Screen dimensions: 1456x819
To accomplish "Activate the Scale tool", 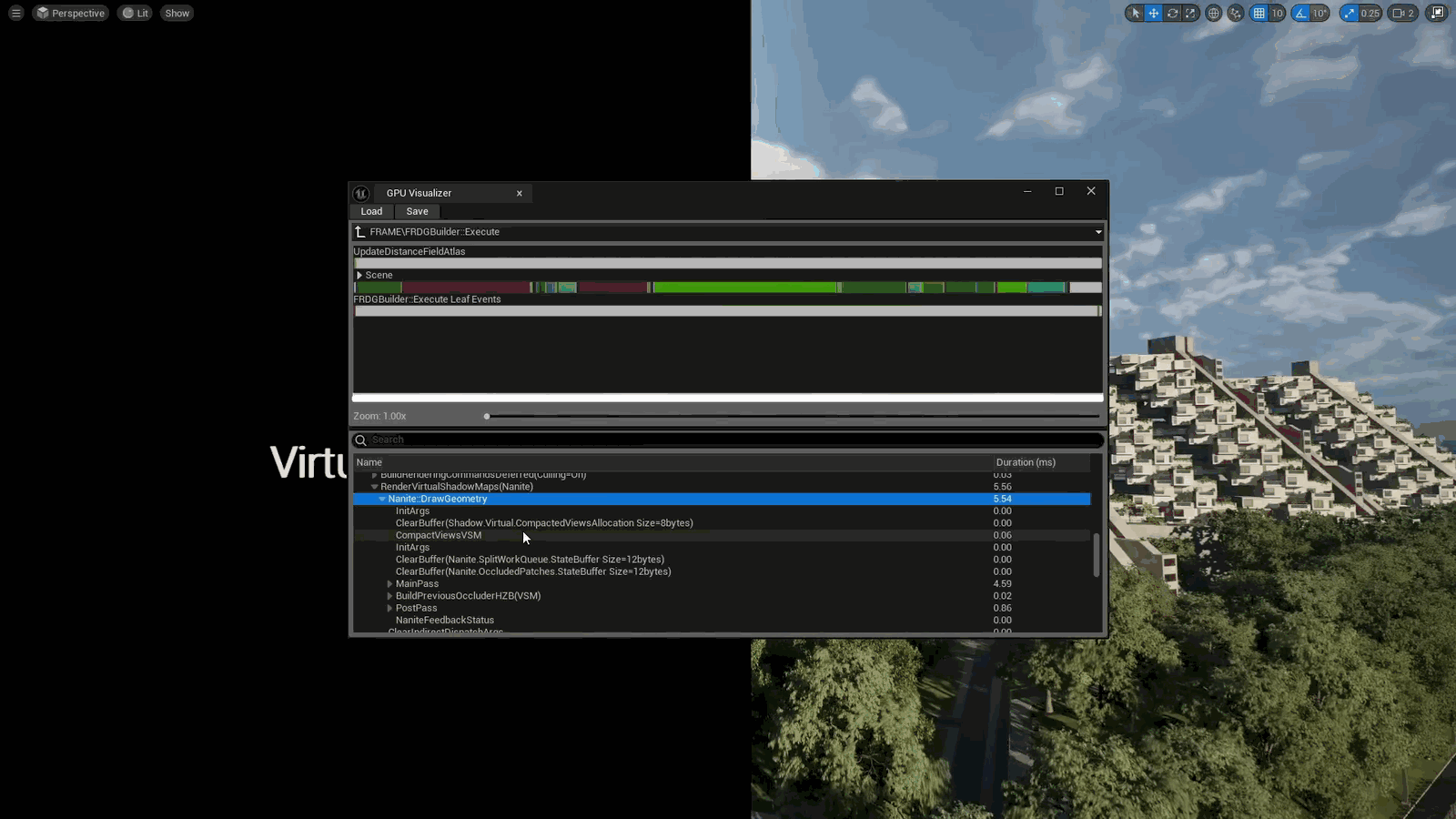I will (1190, 13).
